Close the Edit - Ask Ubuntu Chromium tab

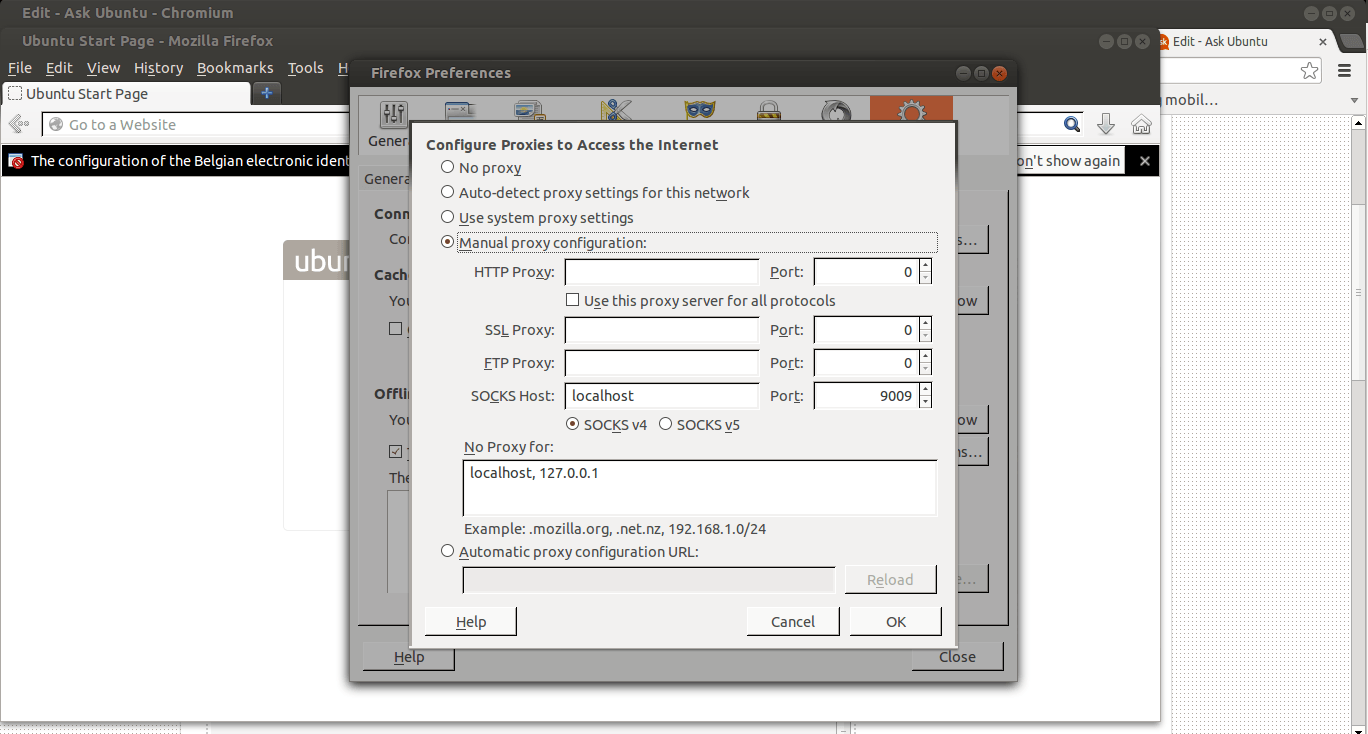pyautogui.click(x=1323, y=42)
